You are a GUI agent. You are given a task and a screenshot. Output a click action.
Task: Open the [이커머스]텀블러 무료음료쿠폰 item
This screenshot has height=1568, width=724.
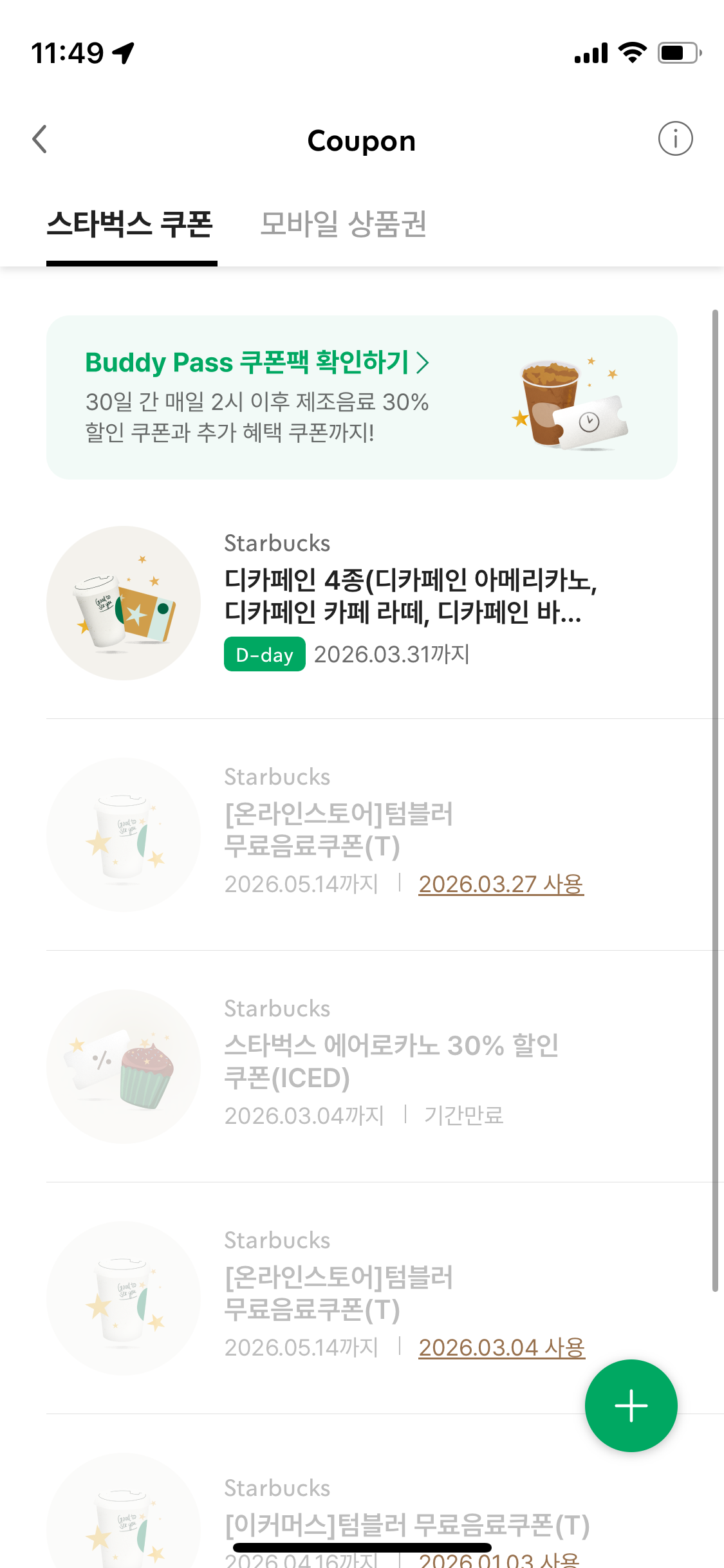[407, 1525]
